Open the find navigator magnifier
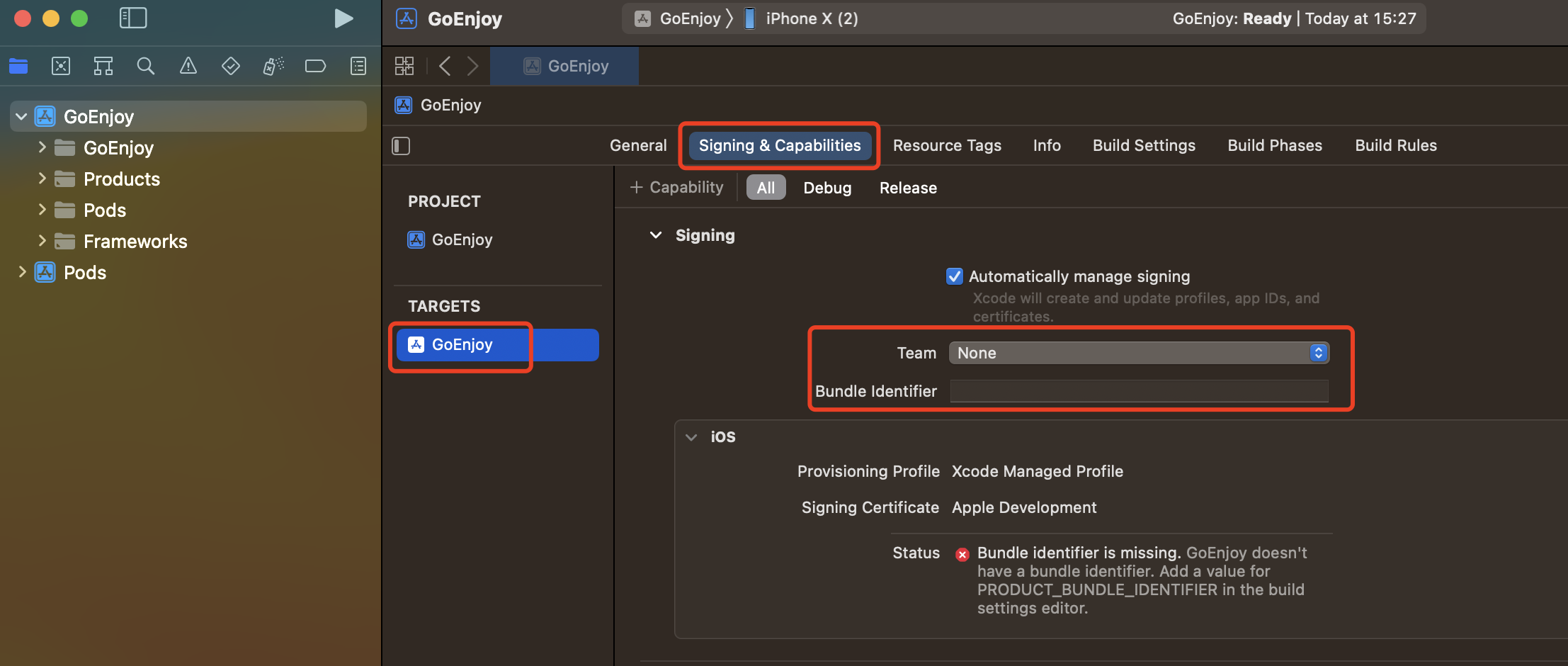 pos(146,66)
